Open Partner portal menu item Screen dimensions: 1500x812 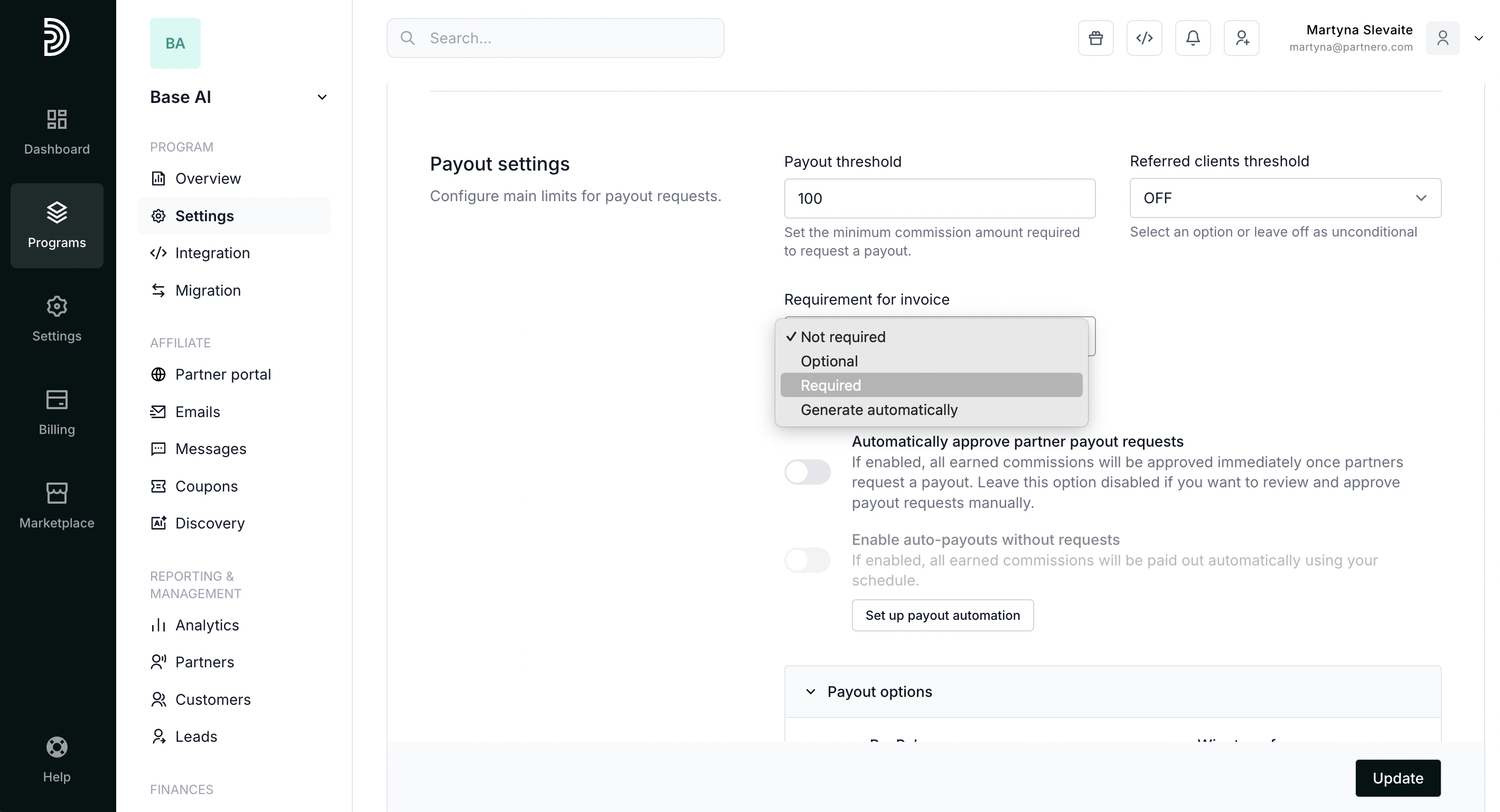[x=223, y=374]
